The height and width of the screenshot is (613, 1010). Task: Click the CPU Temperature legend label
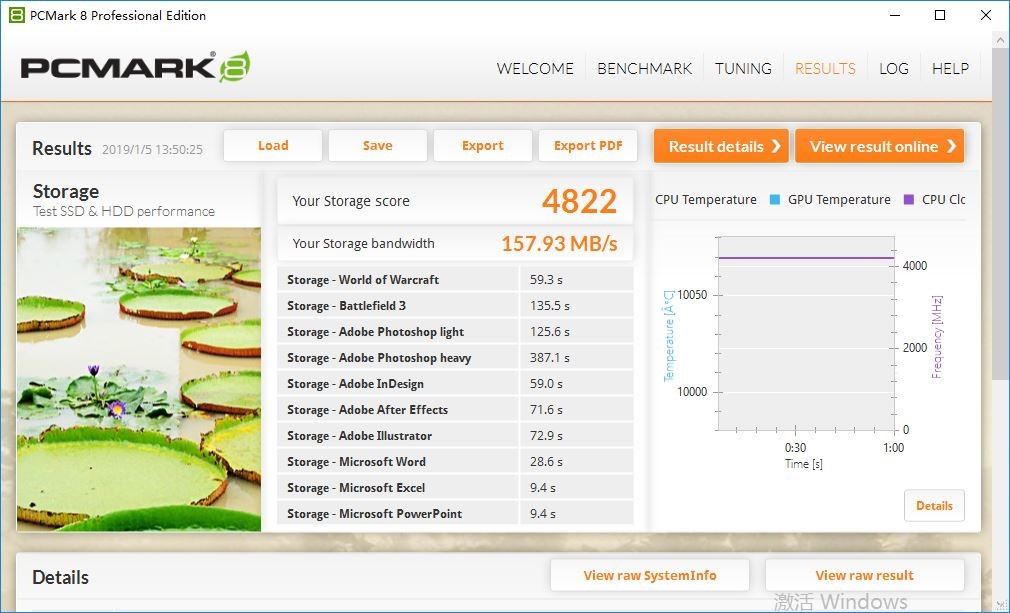[705, 200]
